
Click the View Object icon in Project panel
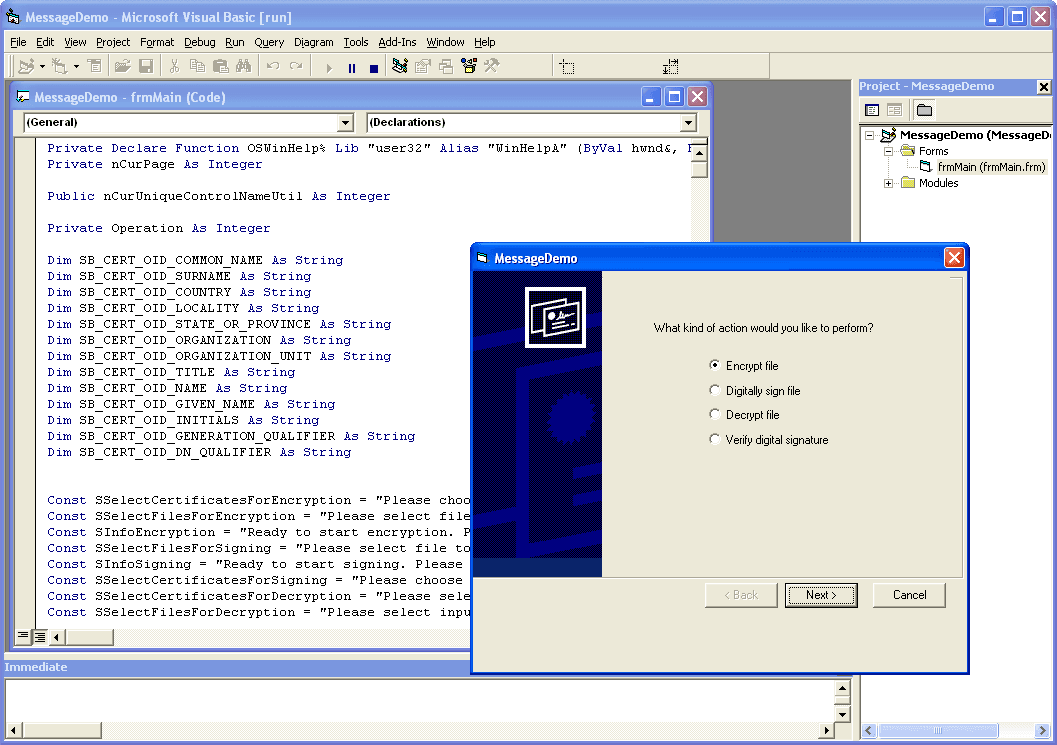895,110
